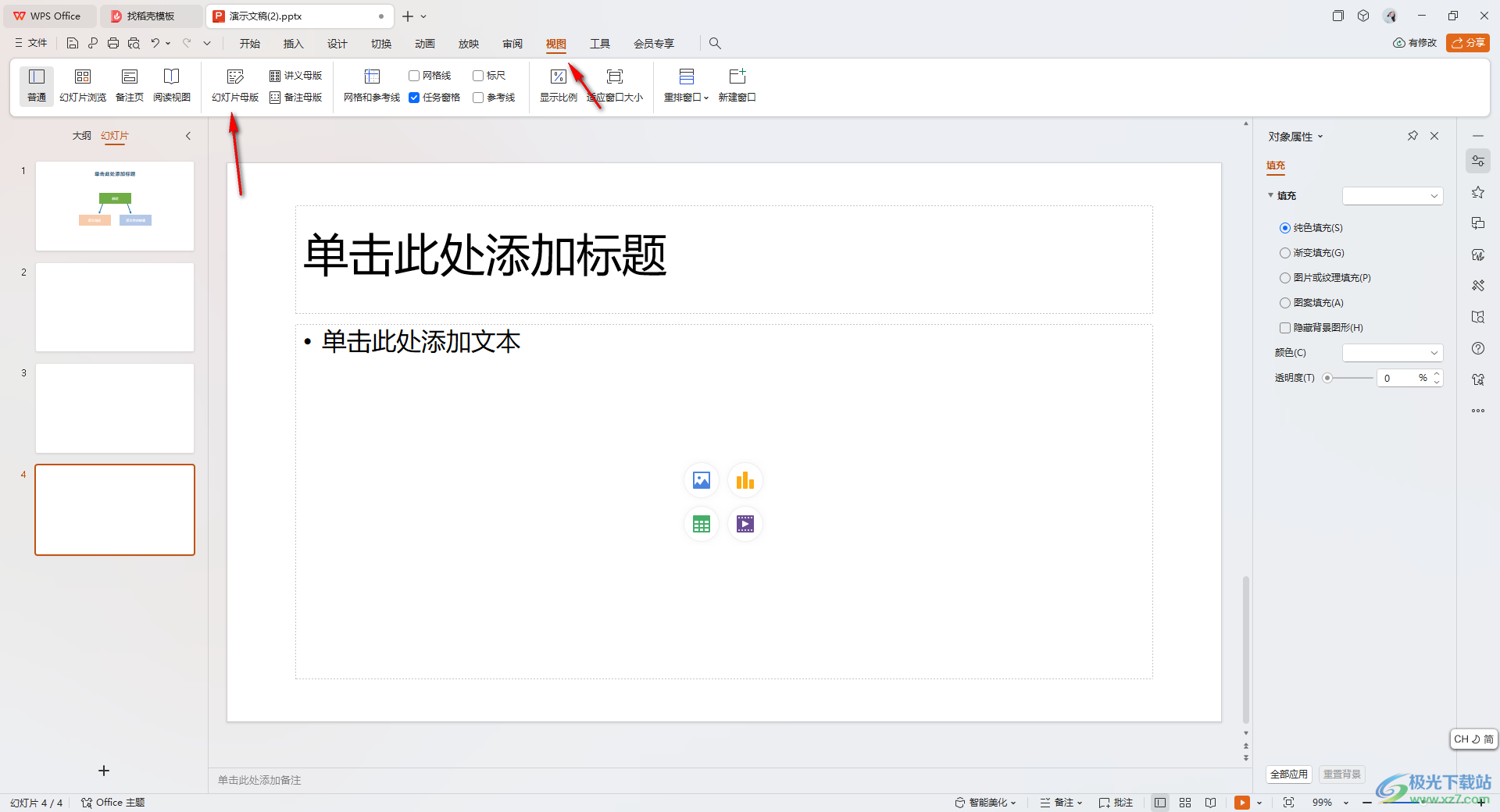The height and width of the screenshot is (812, 1500).
Task: Click Office theme in status bar
Action: click(x=113, y=803)
